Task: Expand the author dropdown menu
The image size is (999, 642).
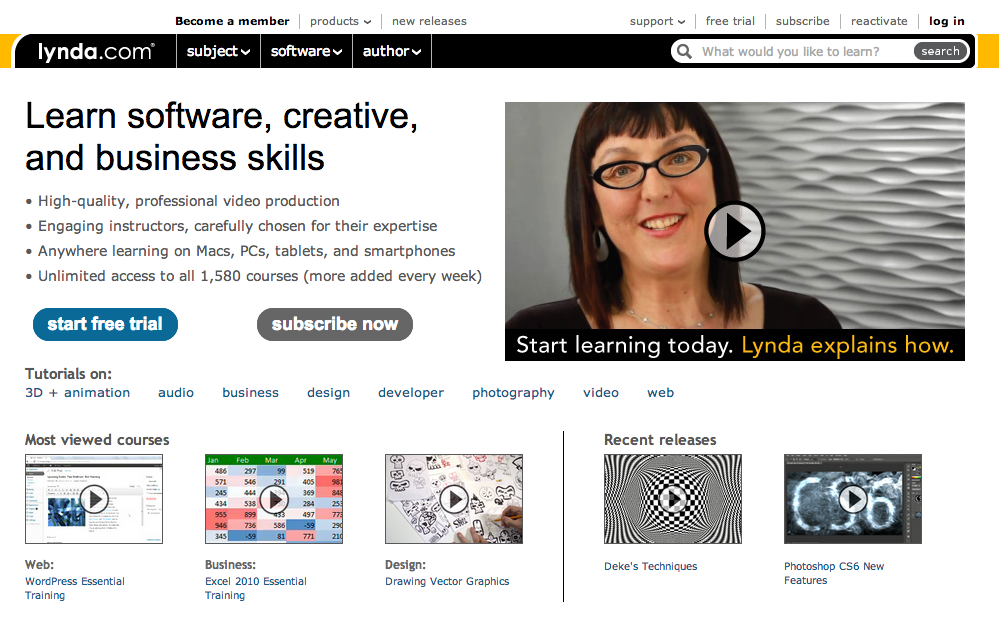Action: pyautogui.click(x=392, y=52)
